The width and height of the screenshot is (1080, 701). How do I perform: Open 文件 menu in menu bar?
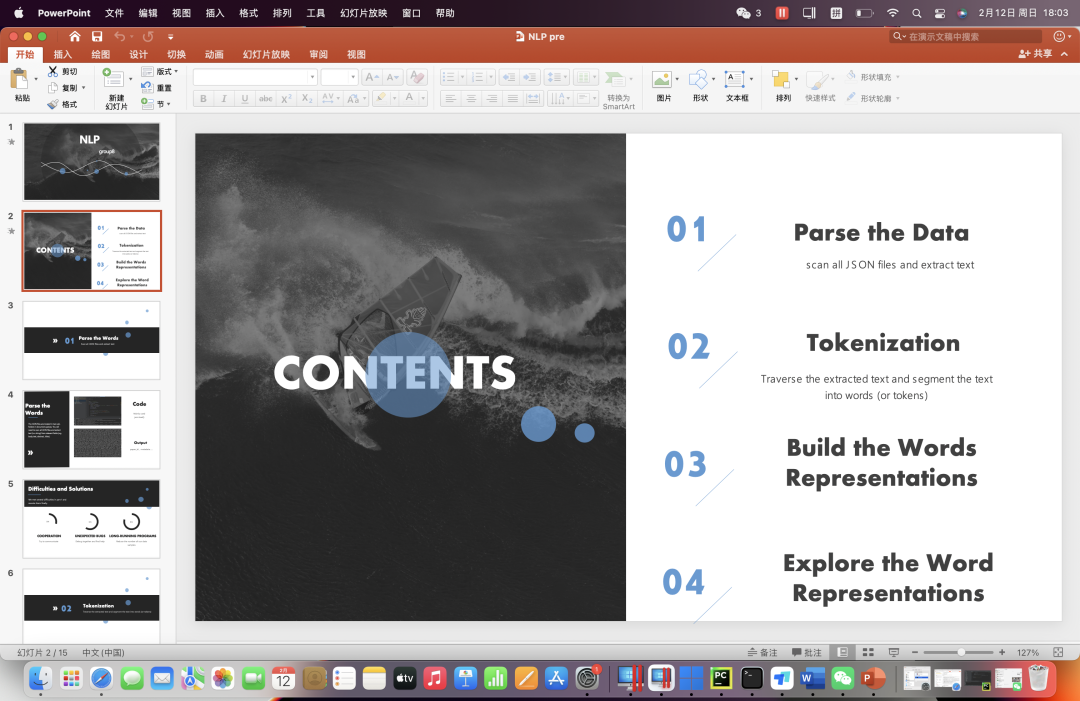point(114,12)
